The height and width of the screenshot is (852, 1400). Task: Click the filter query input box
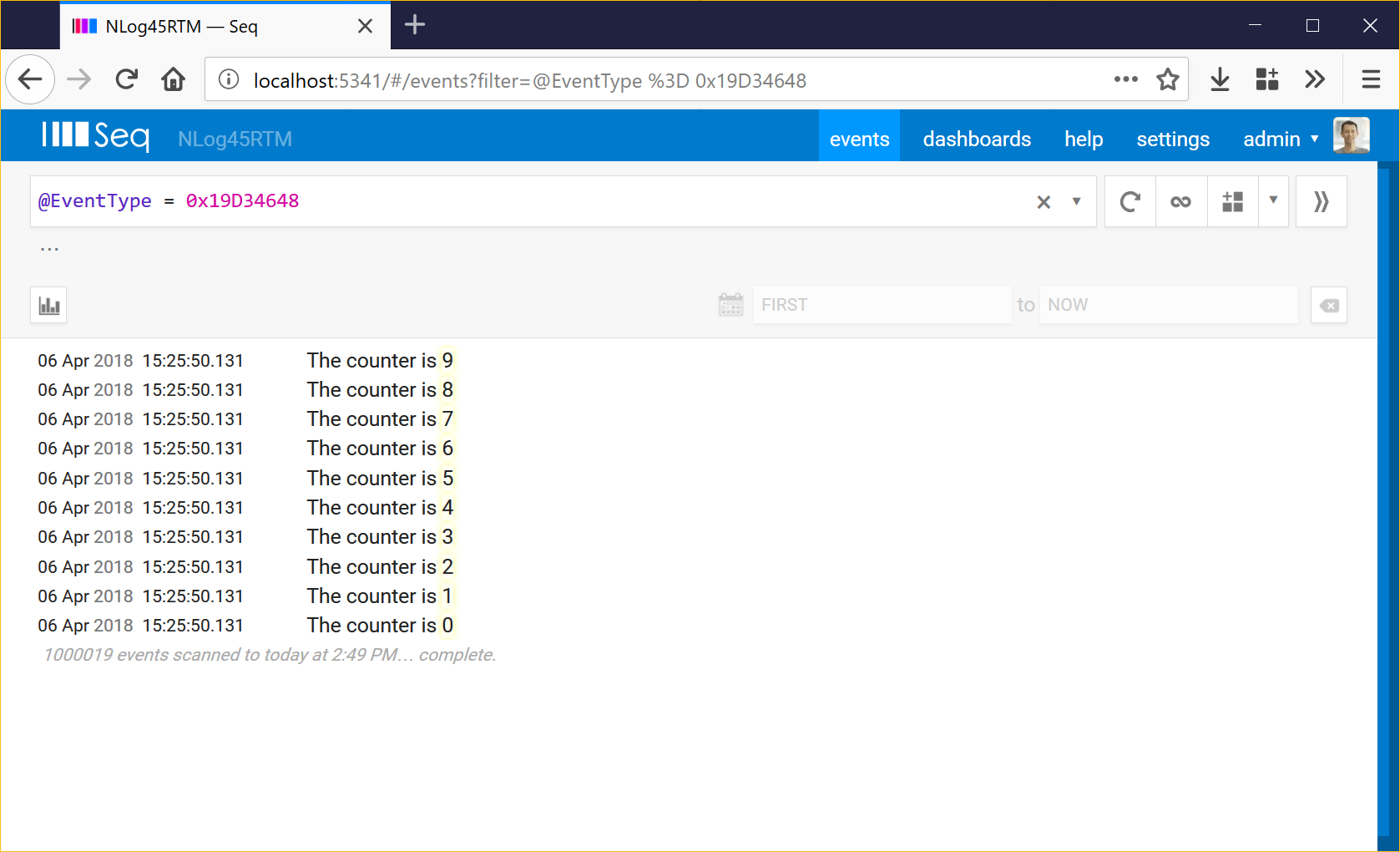pos(534,201)
